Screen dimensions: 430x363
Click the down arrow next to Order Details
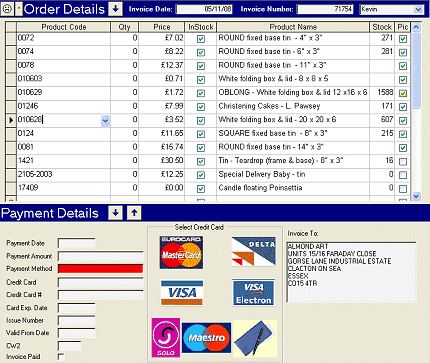point(115,9)
